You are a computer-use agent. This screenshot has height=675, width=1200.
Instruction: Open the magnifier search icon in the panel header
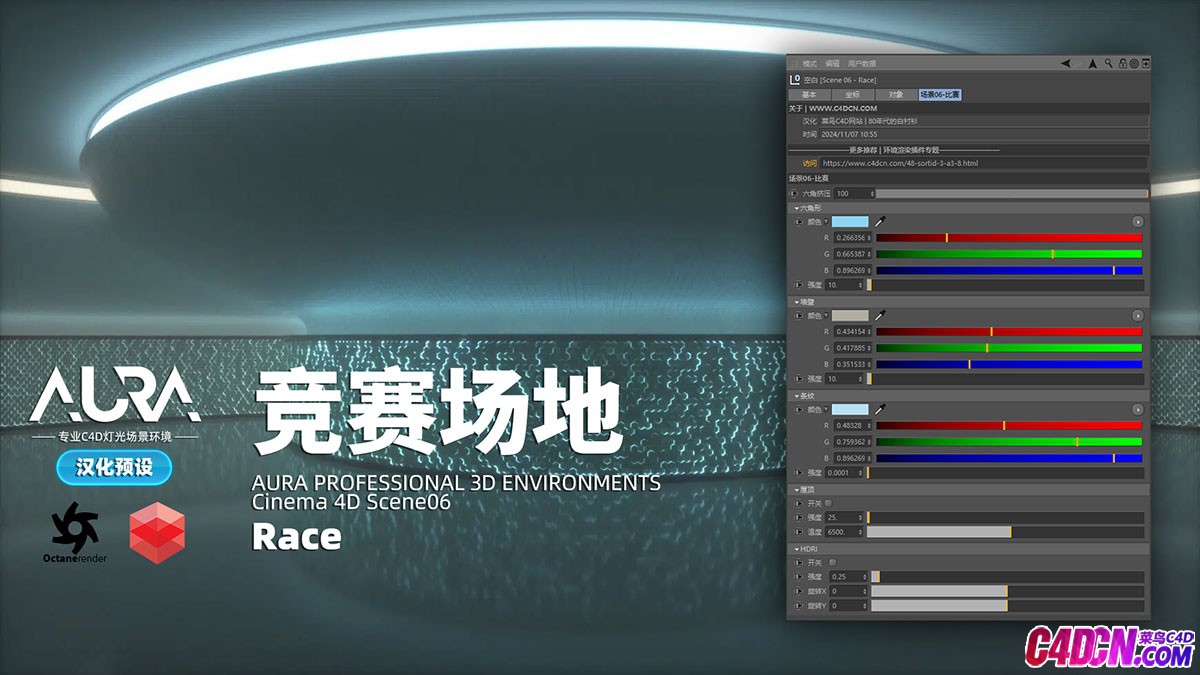[1108, 63]
